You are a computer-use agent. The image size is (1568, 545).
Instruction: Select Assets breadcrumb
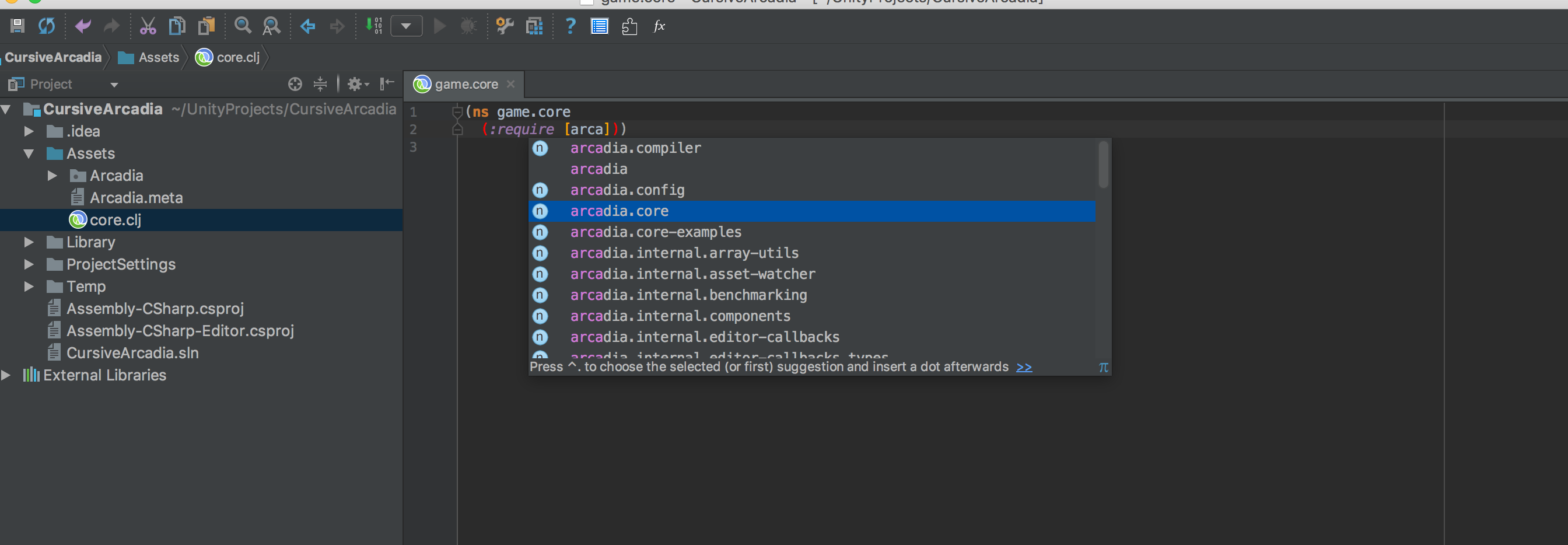(x=149, y=57)
